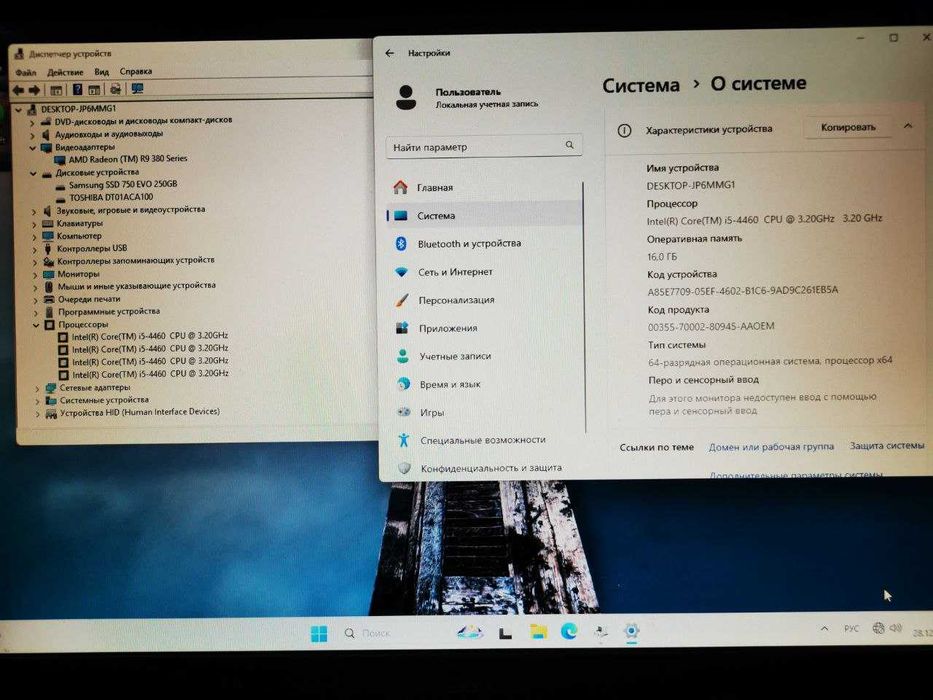The height and width of the screenshot is (700, 933).
Task: Click inside Найти параметр search field
Action: (x=484, y=146)
